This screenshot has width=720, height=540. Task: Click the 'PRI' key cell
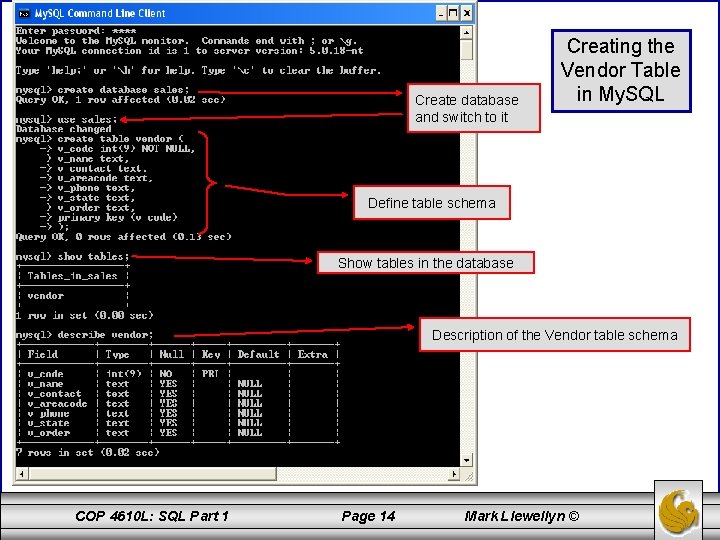210,374
